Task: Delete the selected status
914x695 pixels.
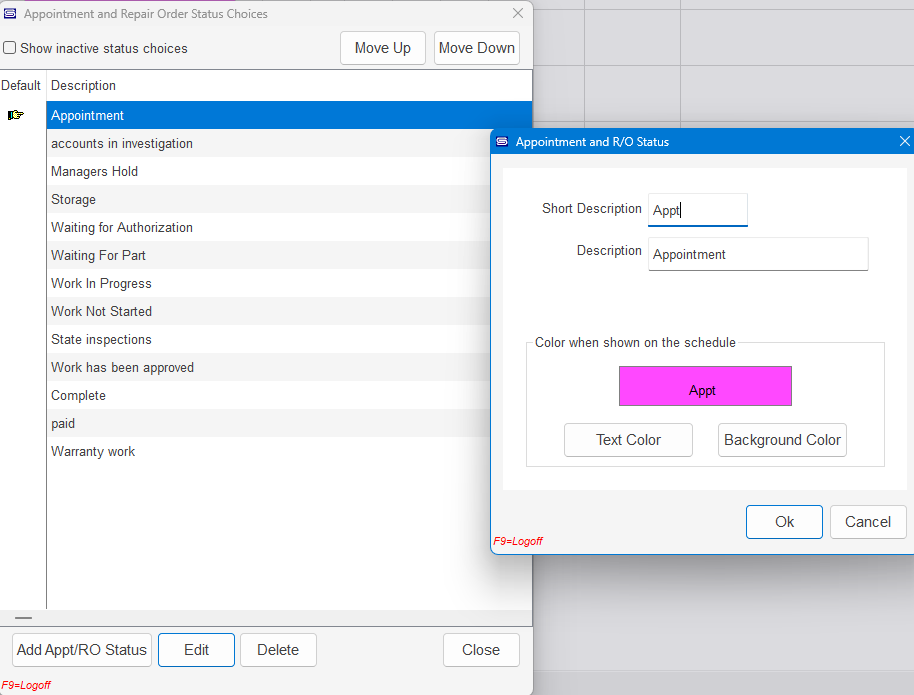Action: point(278,650)
